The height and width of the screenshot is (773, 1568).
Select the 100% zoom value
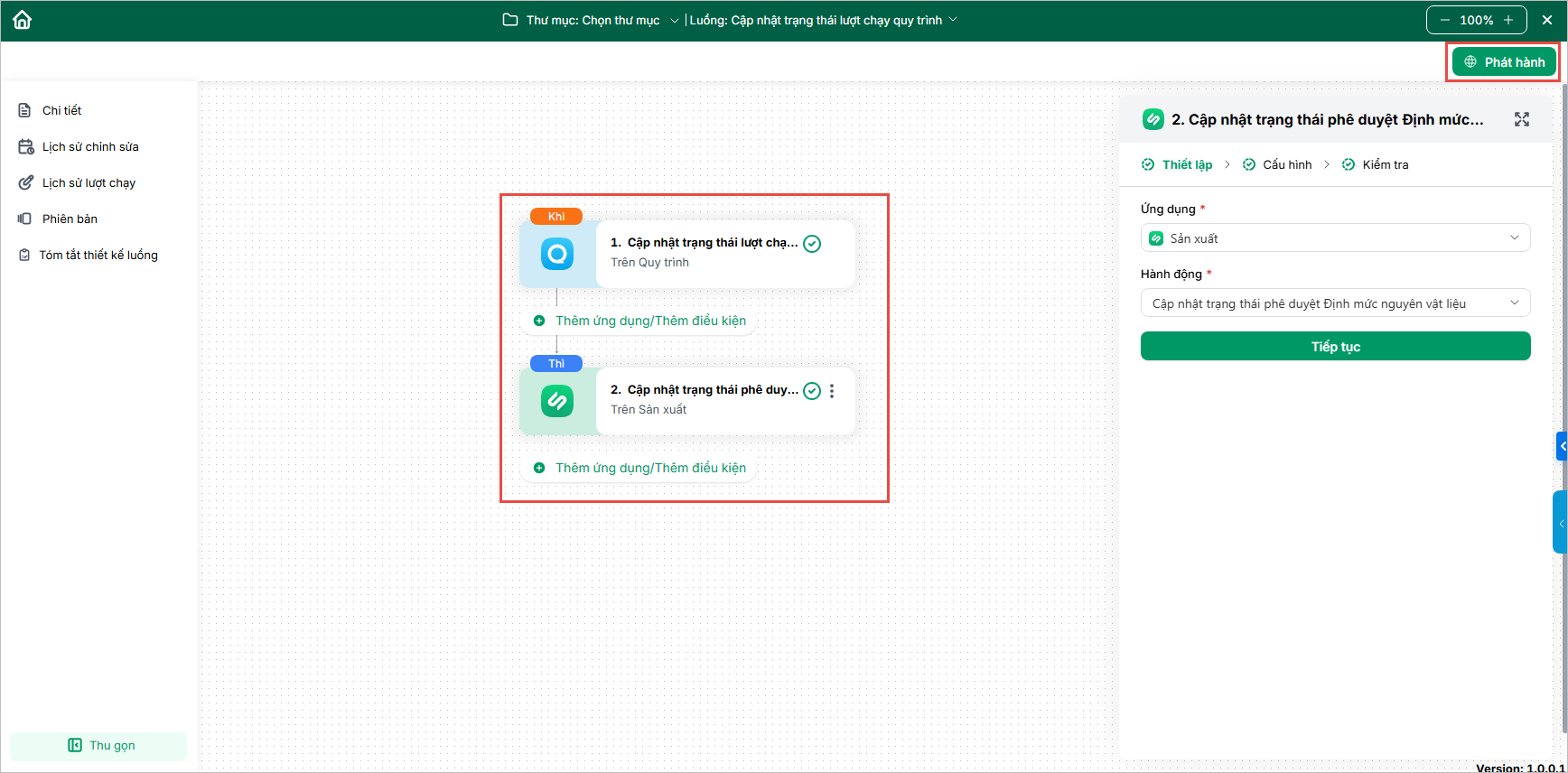[x=1477, y=20]
